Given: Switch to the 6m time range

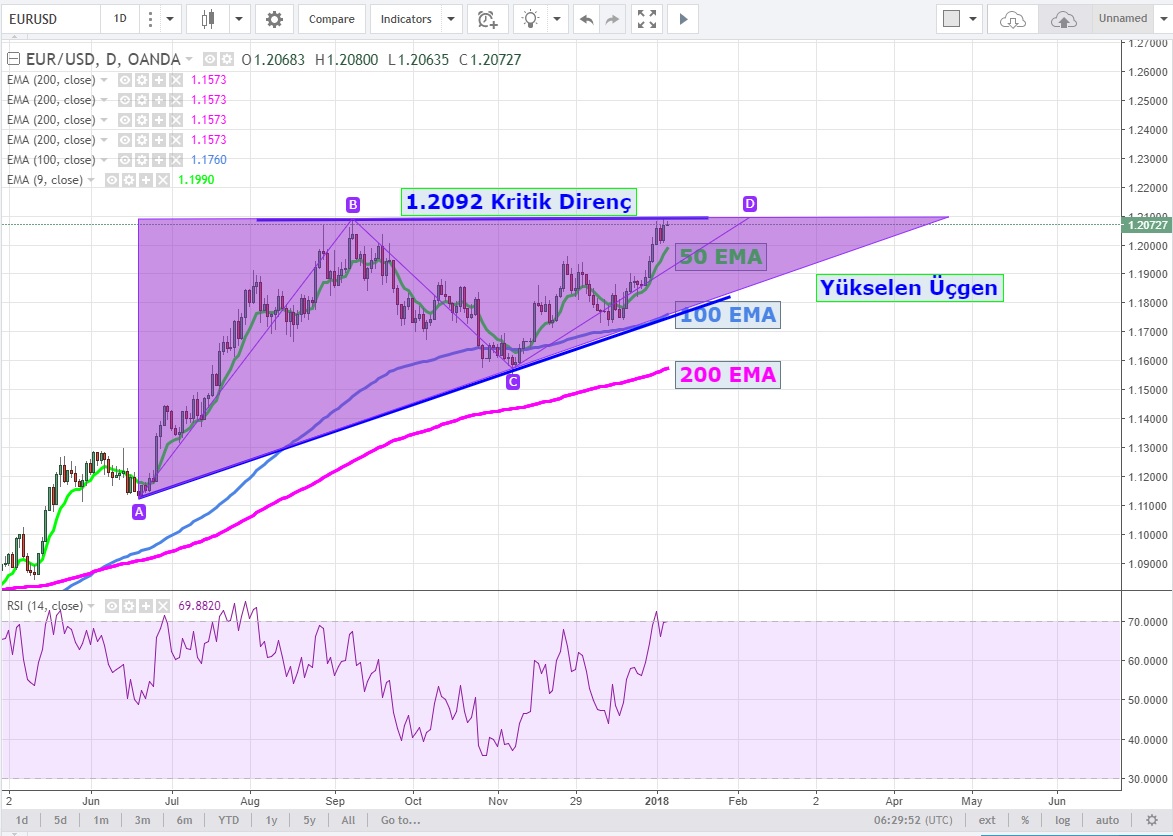Looking at the screenshot, I should coord(184,820).
